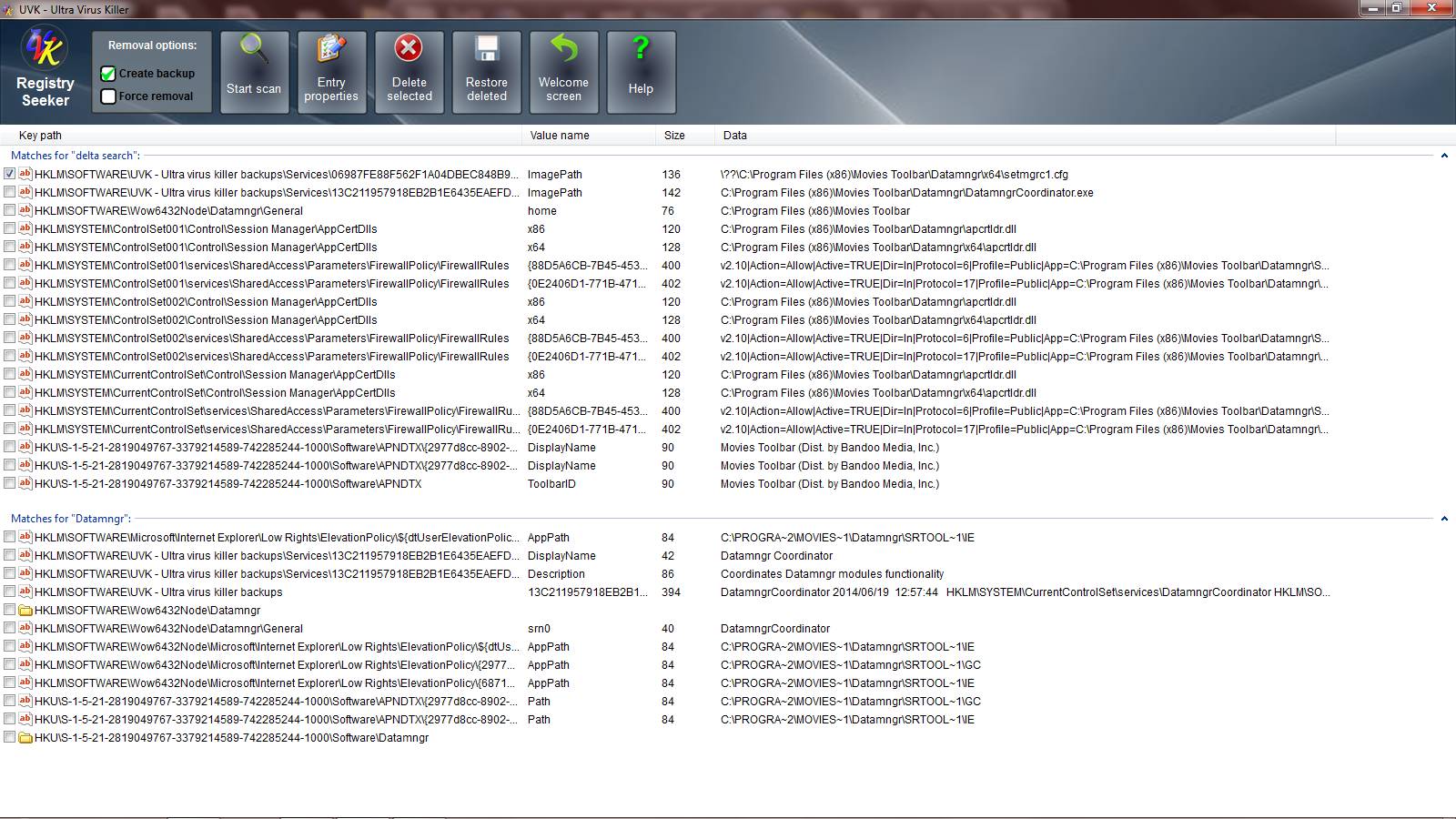Screen dimensions: 1456x819
Task: Select the size value 136
Action: click(671, 174)
